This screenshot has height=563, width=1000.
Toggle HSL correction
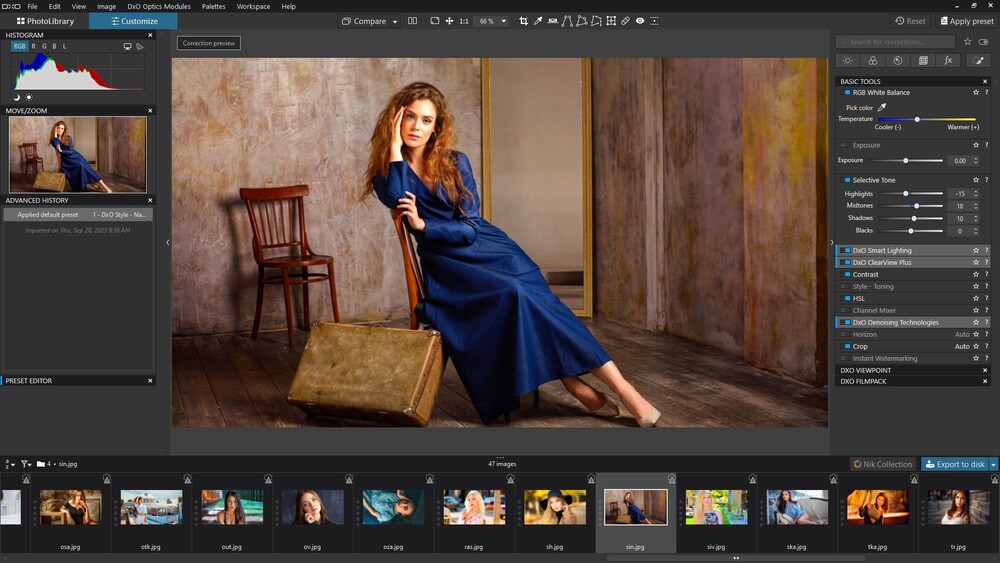pyautogui.click(x=847, y=298)
